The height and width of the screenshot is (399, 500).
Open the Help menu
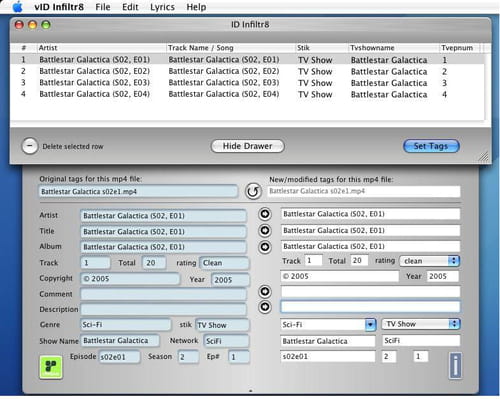[x=196, y=7]
